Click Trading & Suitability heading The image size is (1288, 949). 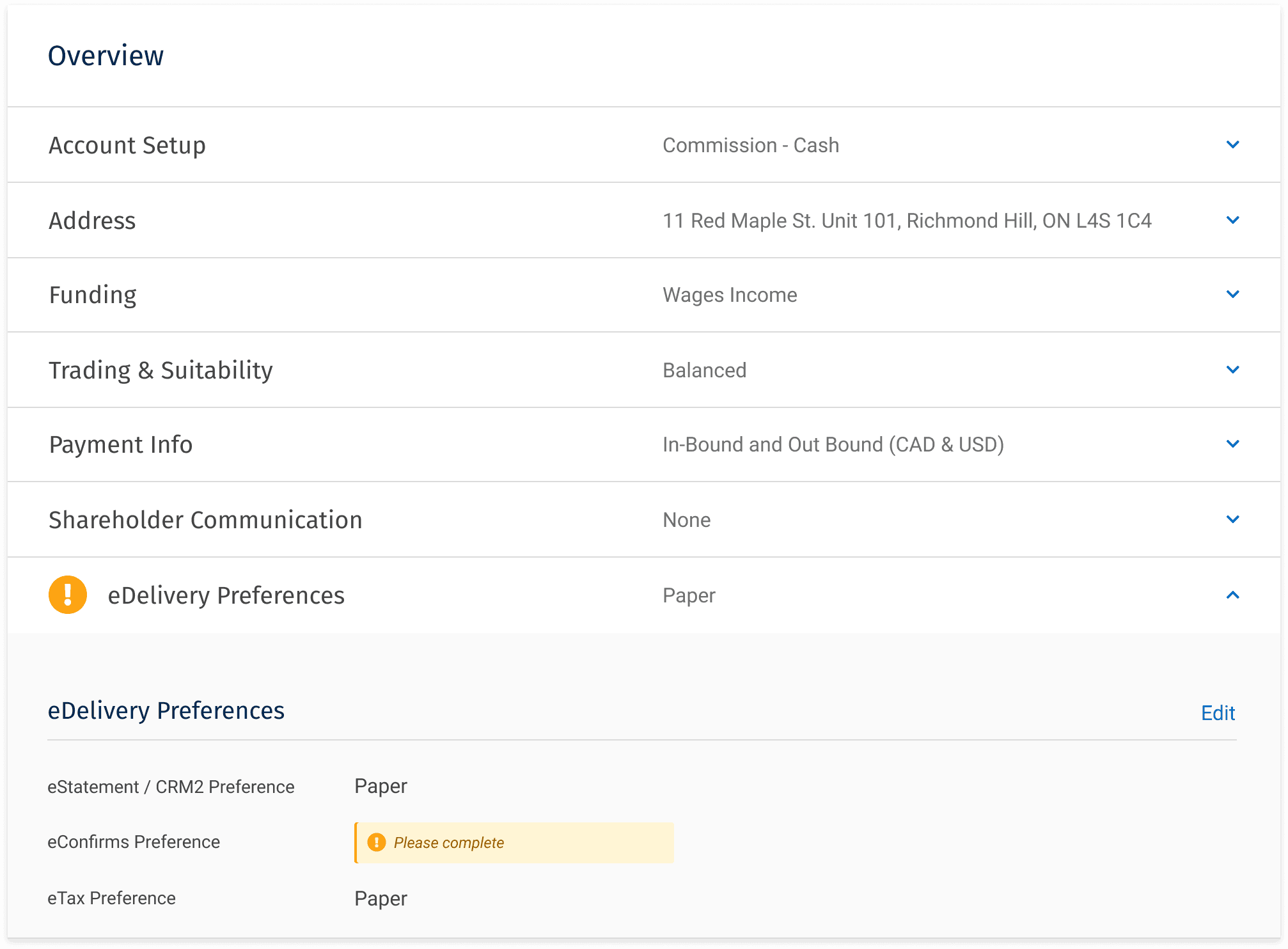coord(161,370)
